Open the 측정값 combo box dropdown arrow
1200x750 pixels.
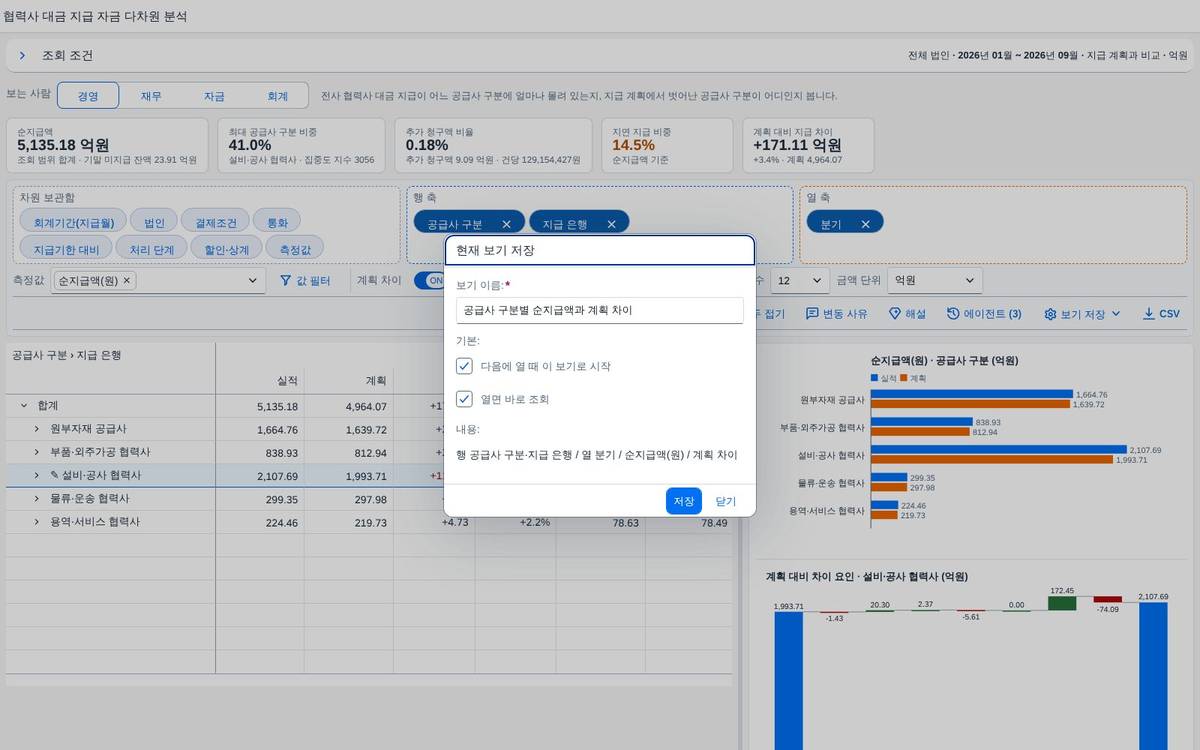252,281
